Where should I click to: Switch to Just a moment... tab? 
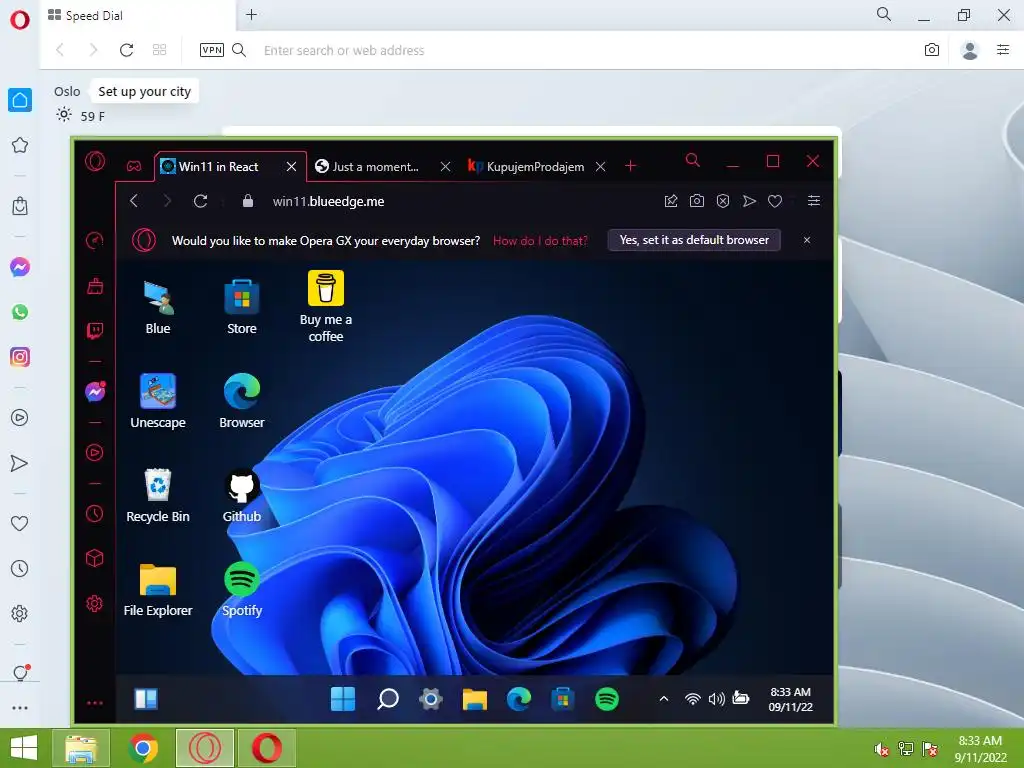[382, 167]
